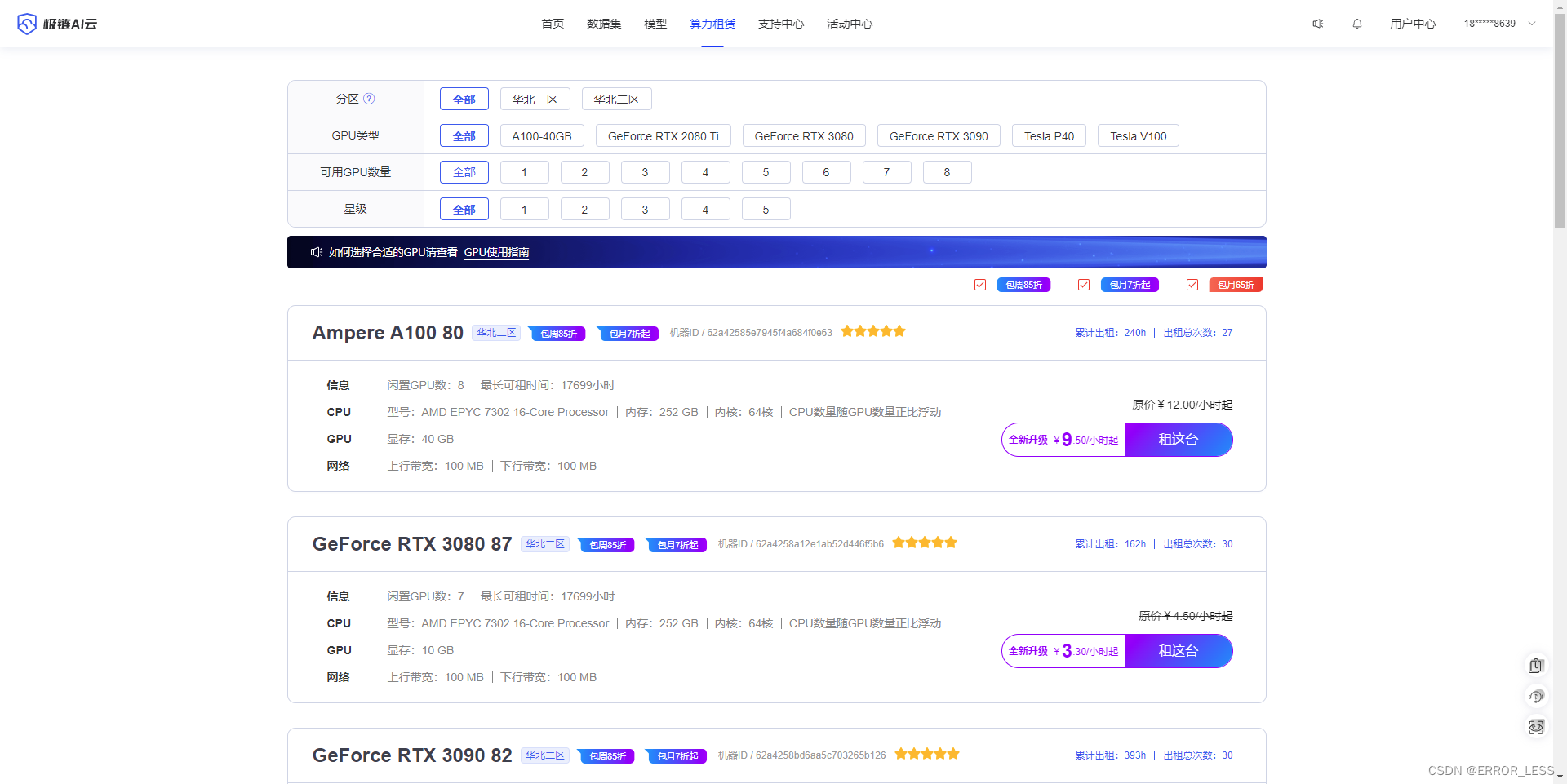
Task: Select 5 in the 星级 filter
Action: tap(766, 209)
